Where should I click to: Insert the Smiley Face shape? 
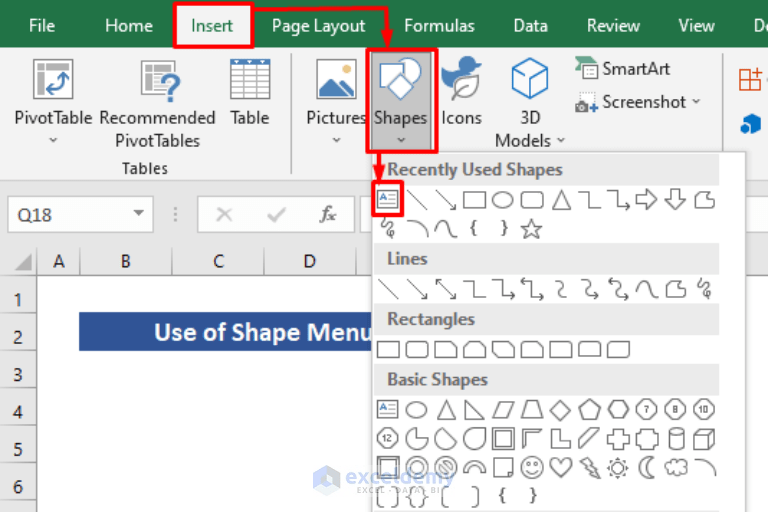tap(532, 468)
